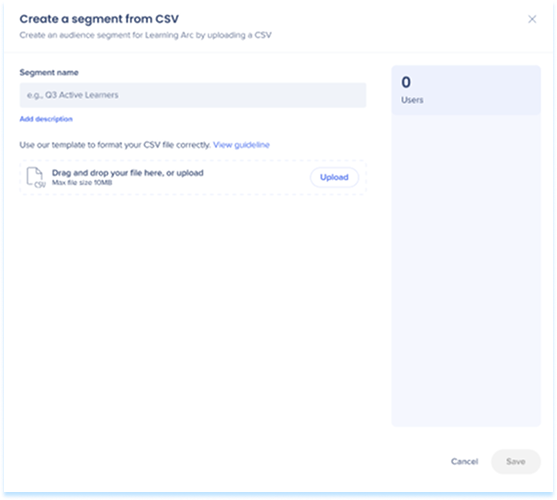Click the Save button

pos(516,461)
